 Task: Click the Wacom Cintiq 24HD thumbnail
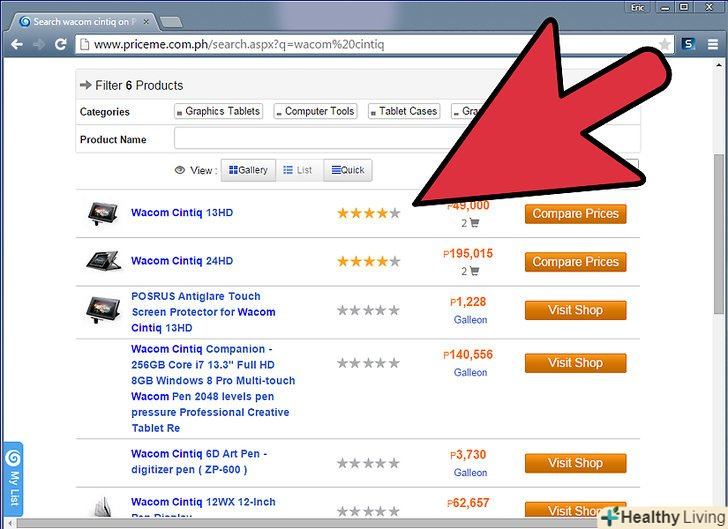point(104,261)
